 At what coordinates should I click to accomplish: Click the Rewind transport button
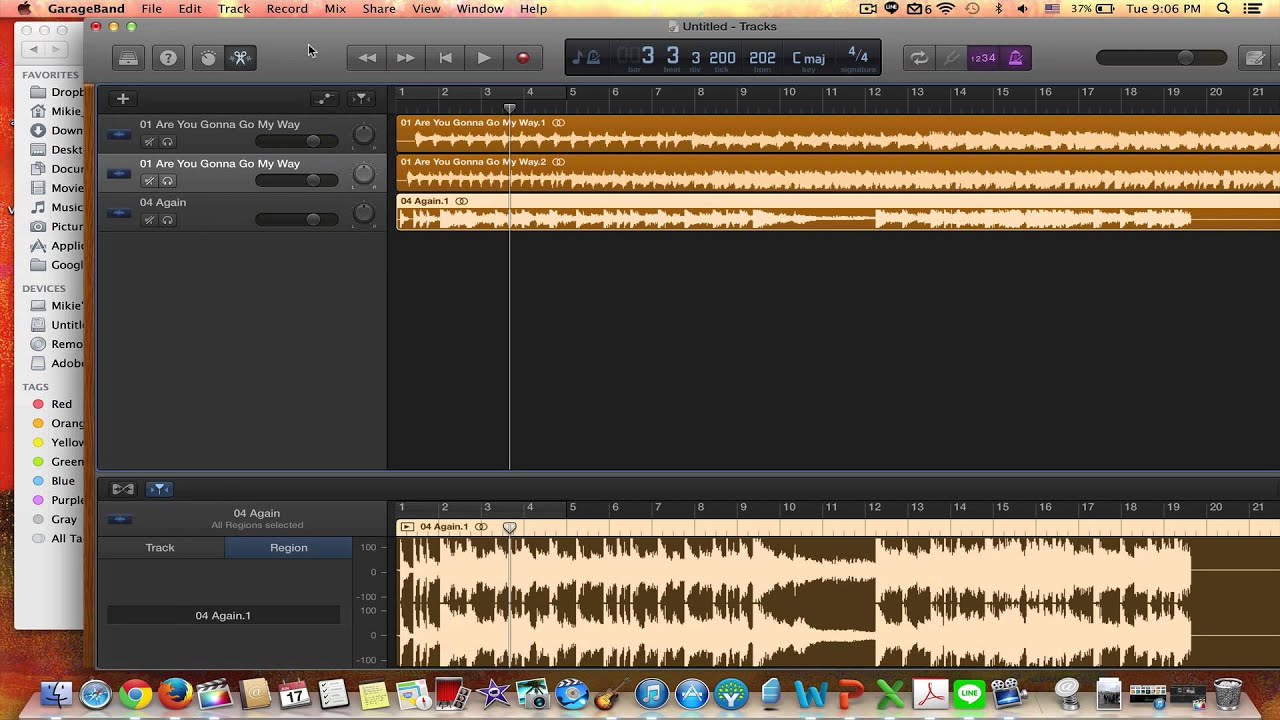click(x=367, y=58)
